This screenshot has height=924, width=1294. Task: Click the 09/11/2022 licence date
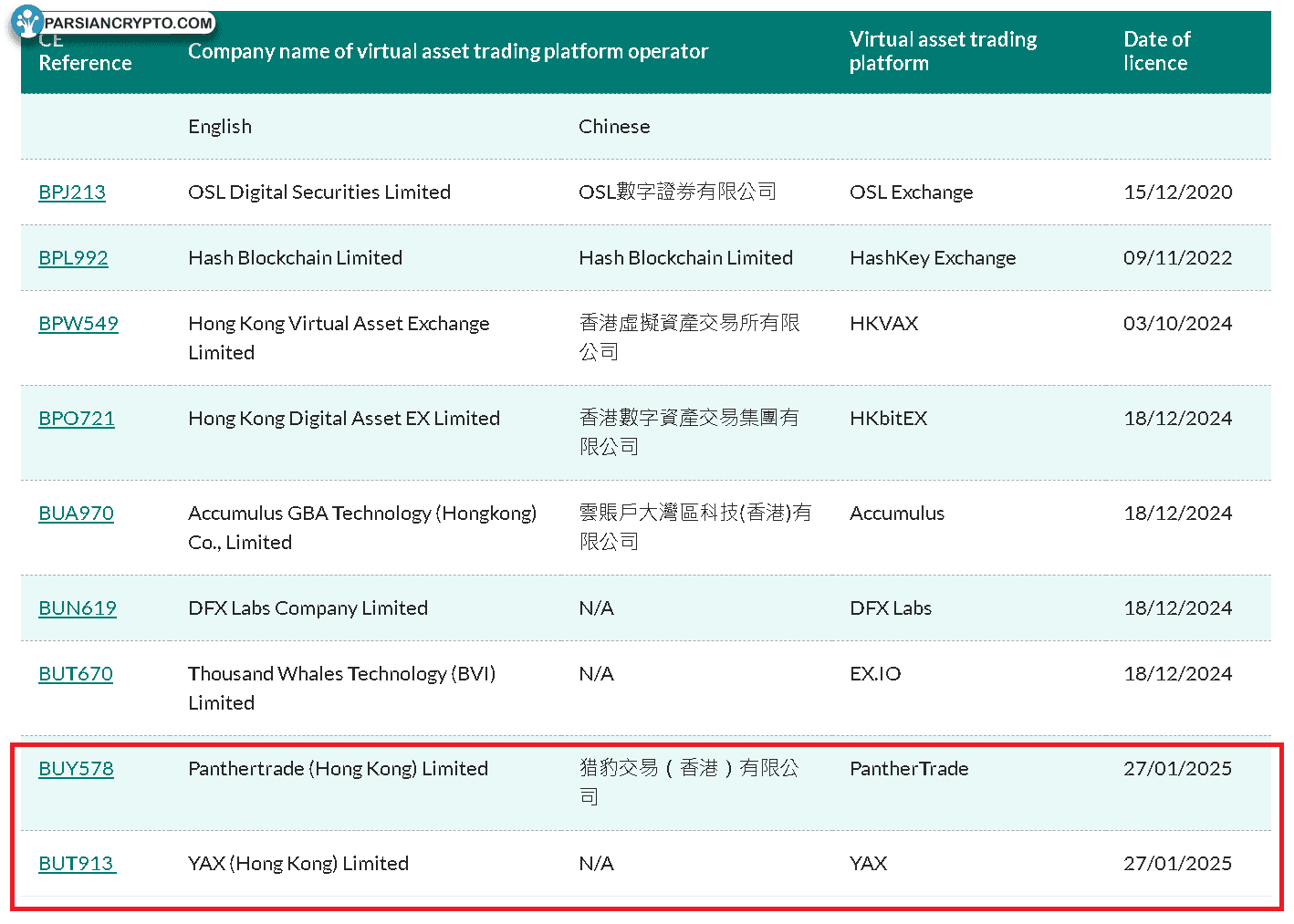coord(1177,258)
